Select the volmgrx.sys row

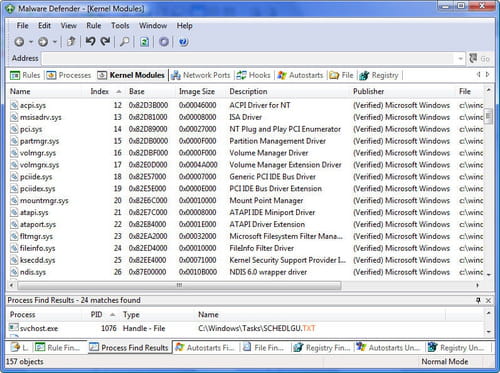pos(246,165)
